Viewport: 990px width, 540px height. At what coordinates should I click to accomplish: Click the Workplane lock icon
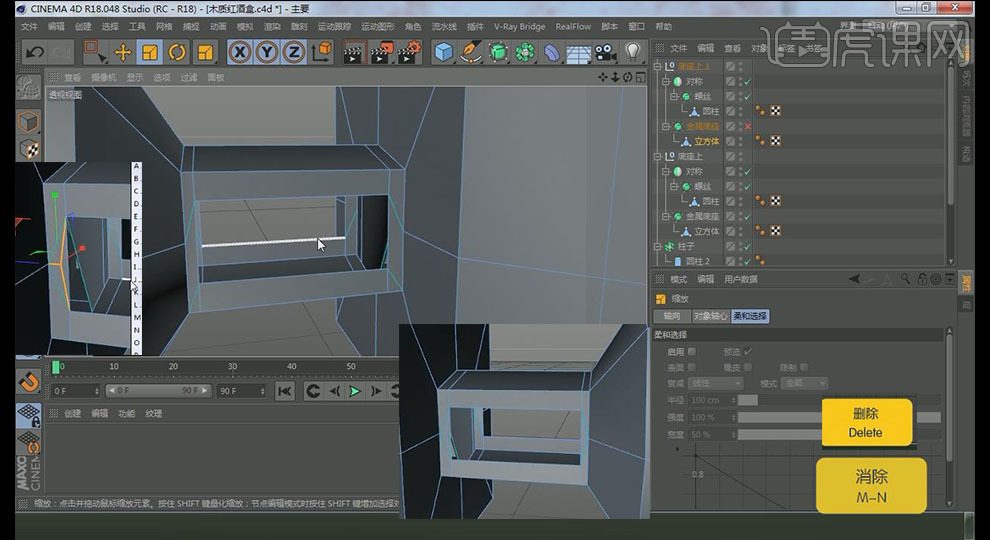point(28,416)
